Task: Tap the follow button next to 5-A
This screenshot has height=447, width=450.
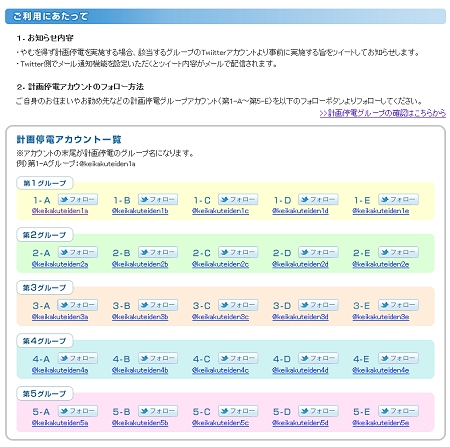Action: [x=78, y=411]
